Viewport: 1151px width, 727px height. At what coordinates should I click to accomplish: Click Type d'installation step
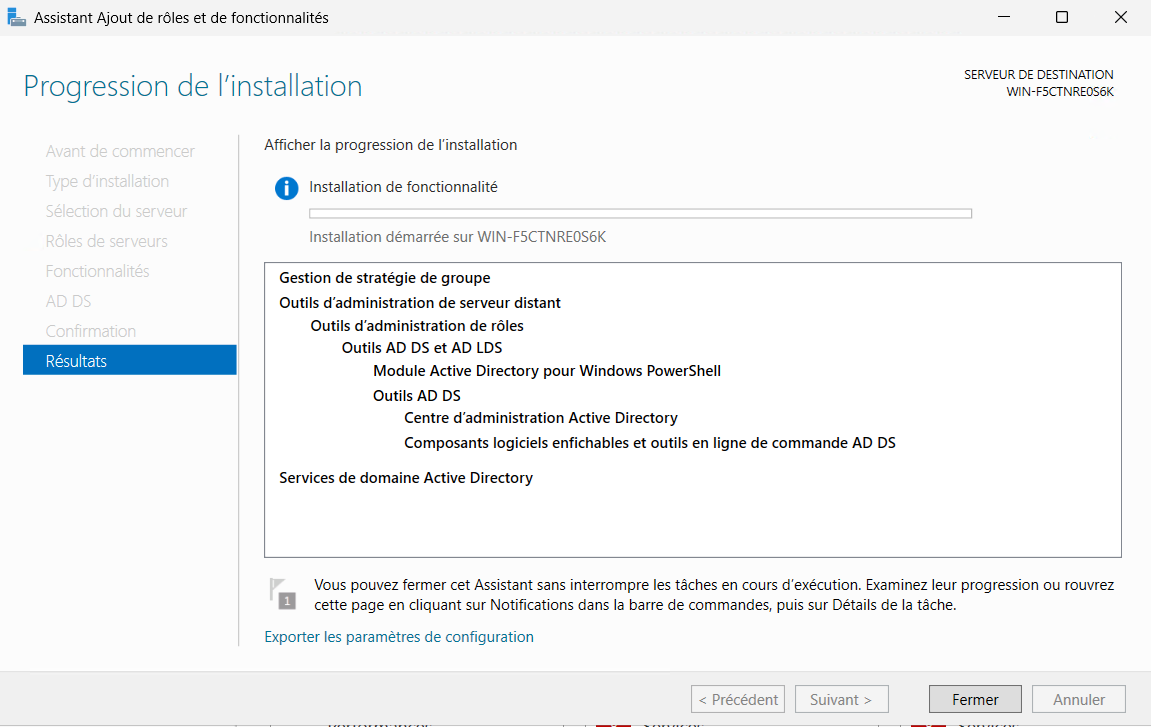[107, 181]
